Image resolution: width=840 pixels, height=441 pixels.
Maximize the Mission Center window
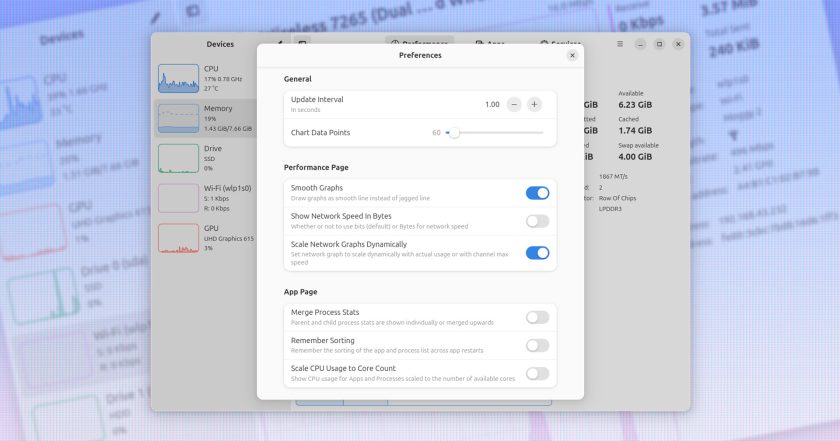[659, 44]
